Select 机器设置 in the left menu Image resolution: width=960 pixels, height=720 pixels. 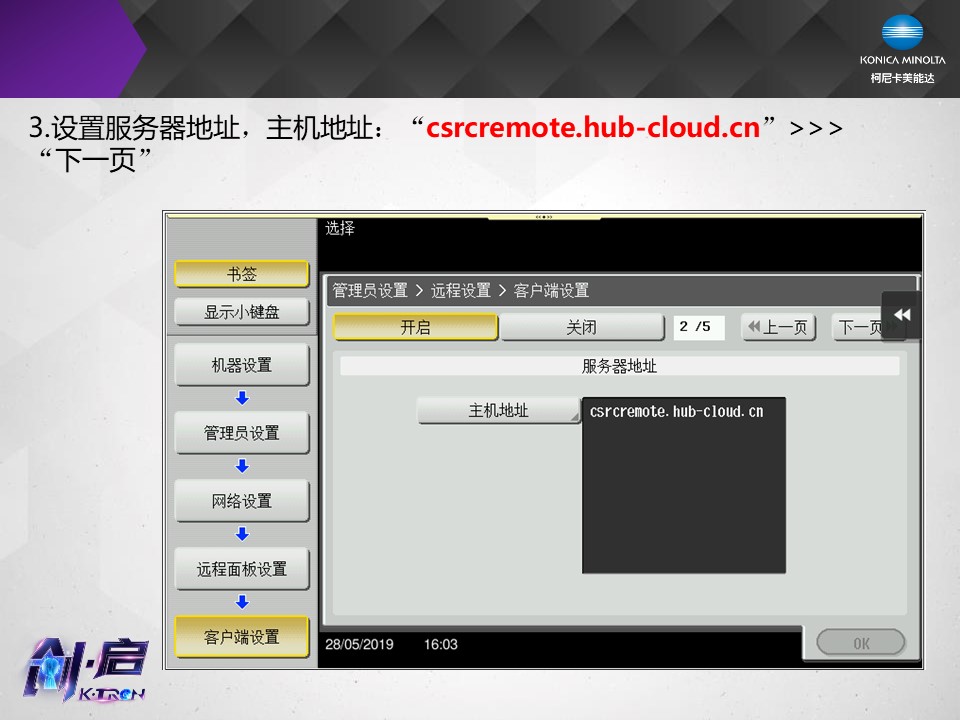click(x=242, y=365)
